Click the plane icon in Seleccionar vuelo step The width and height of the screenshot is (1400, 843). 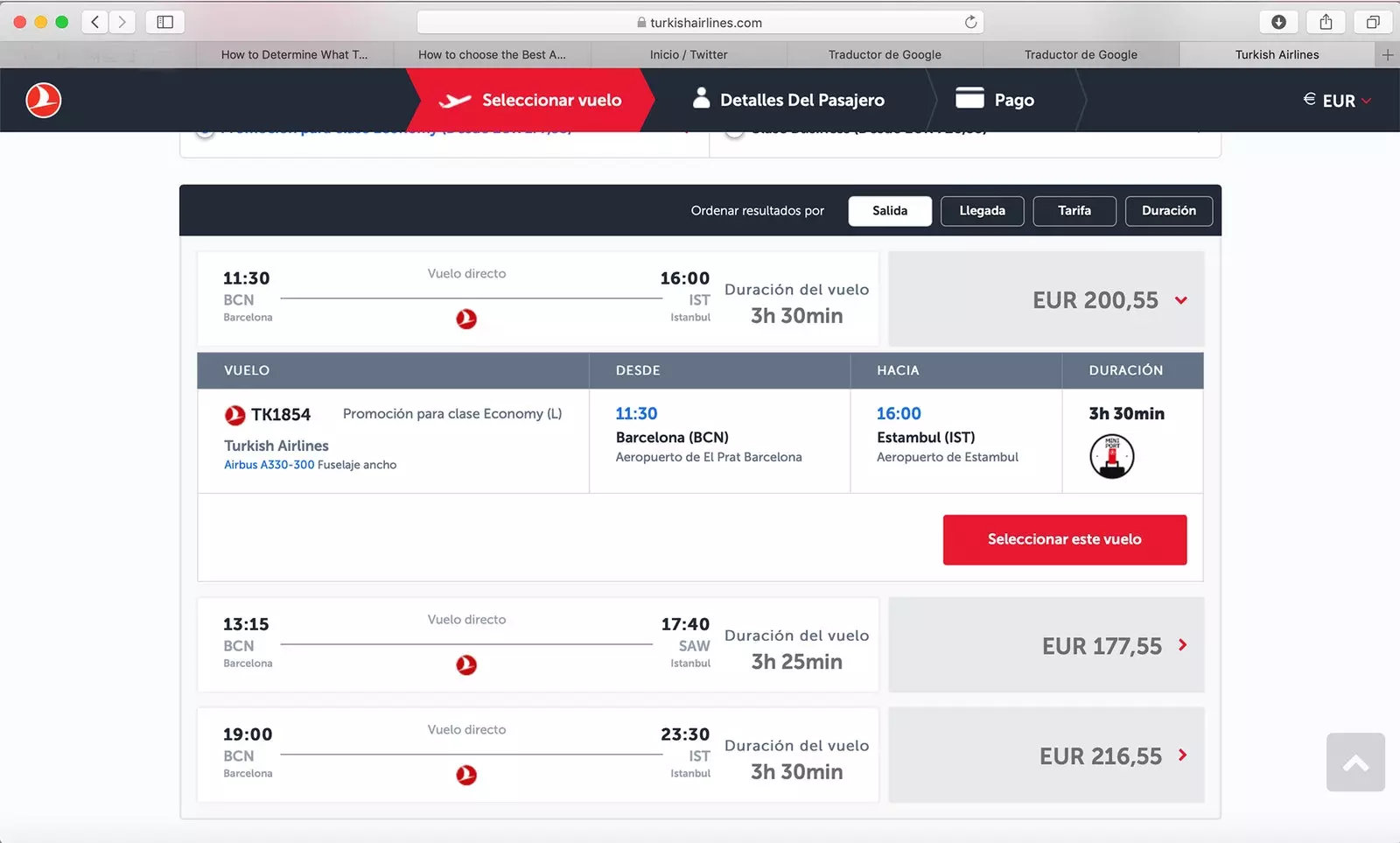pos(455,101)
